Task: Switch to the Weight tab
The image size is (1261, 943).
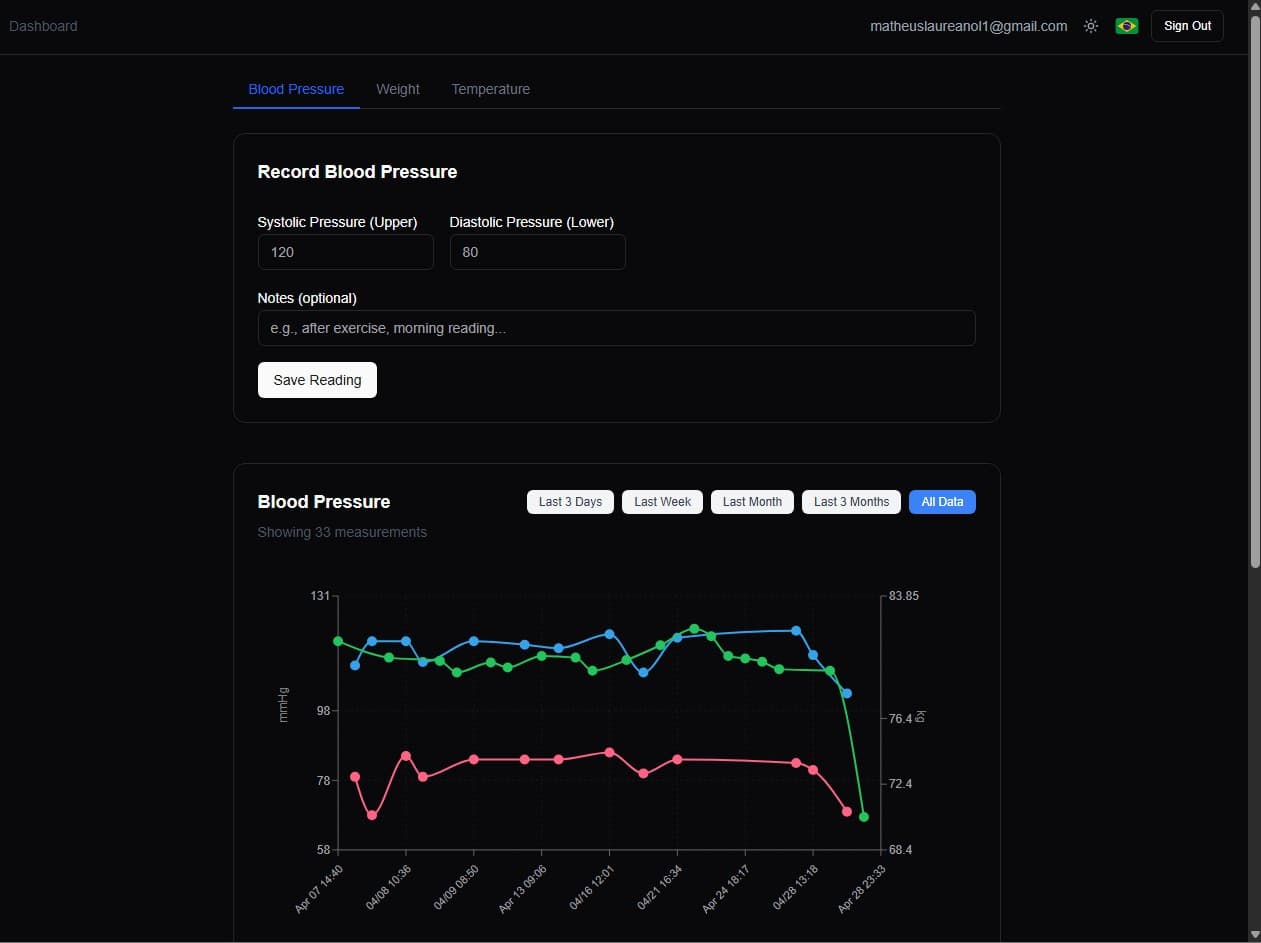Action: (398, 89)
